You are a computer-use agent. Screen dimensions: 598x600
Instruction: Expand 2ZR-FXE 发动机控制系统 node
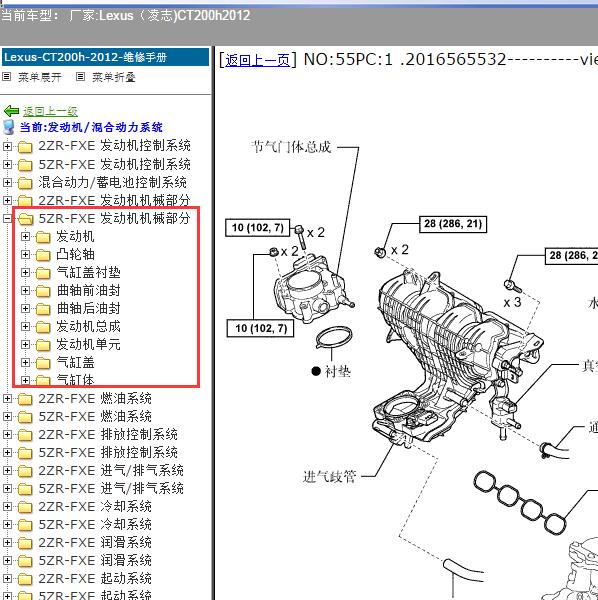[x=7, y=146]
